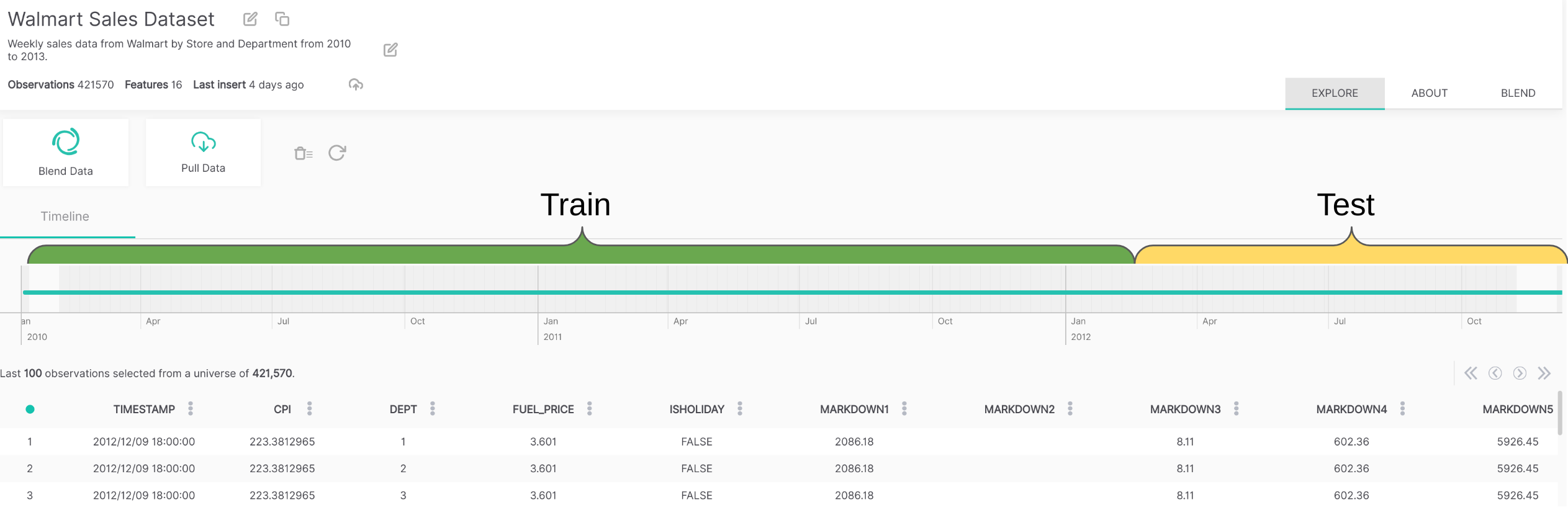The image size is (1568, 510).
Task: Click row 2 MARKDOWN3 value 8.11
Action: point(1185,468)
